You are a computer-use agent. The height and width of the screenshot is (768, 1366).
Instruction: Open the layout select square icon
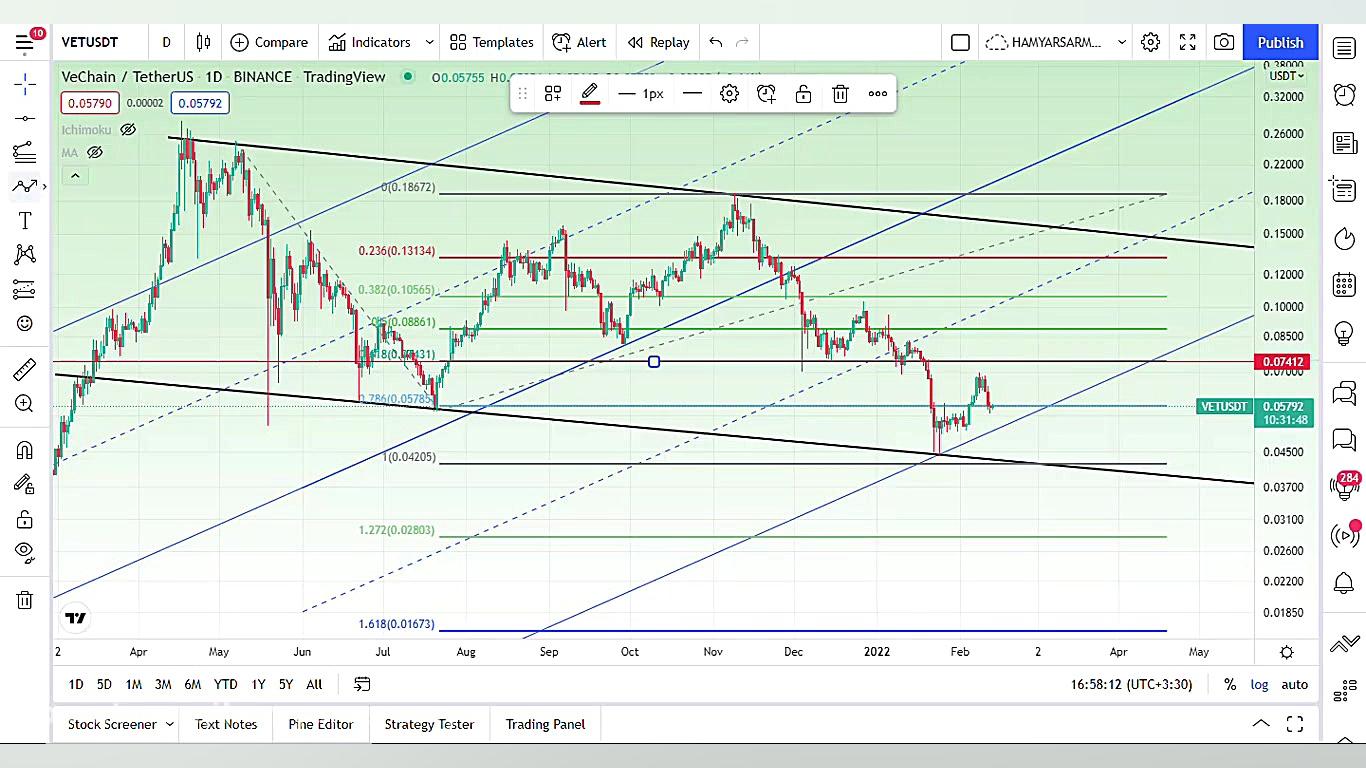(x=960, y=42)
